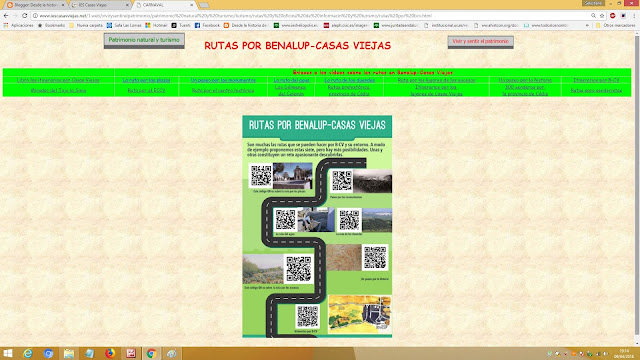The height and width of the screenshot is (360, 640).
Task: Open the Hotmail bookmark
Action: click(x=156, y=25)
